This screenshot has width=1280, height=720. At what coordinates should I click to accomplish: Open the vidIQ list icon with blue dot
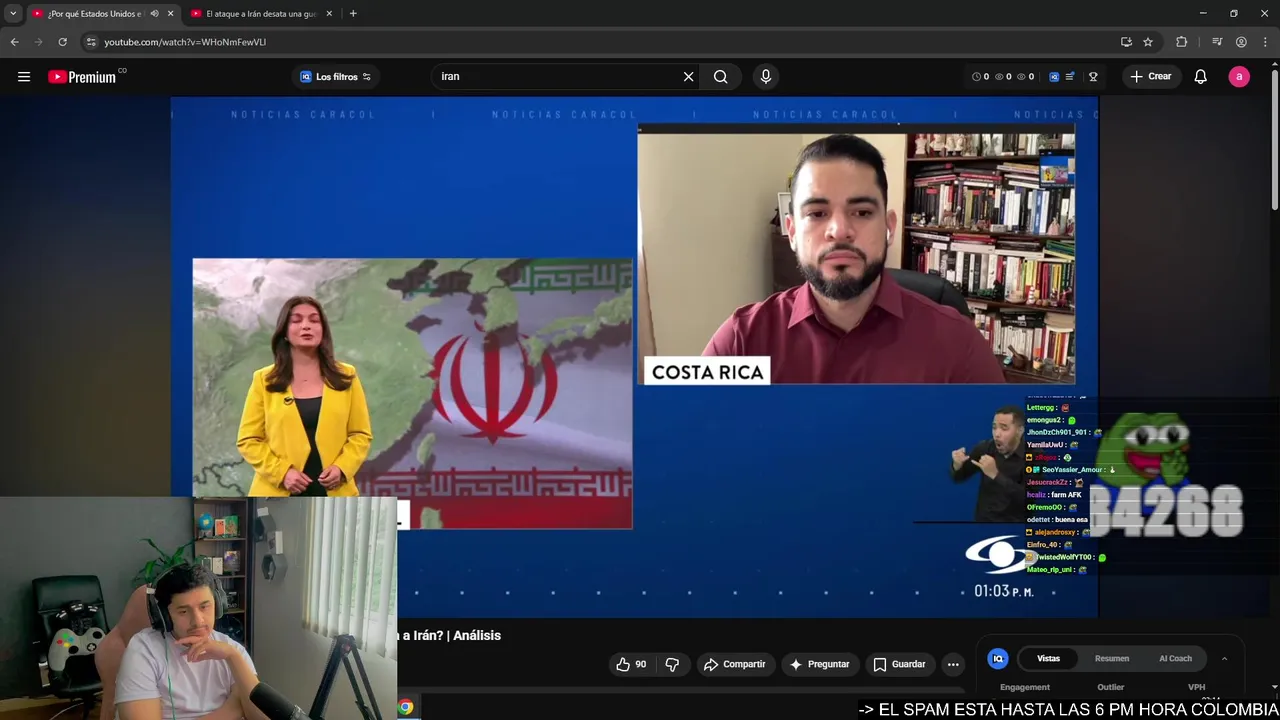pyautogui.click(x=1070, y=77)
